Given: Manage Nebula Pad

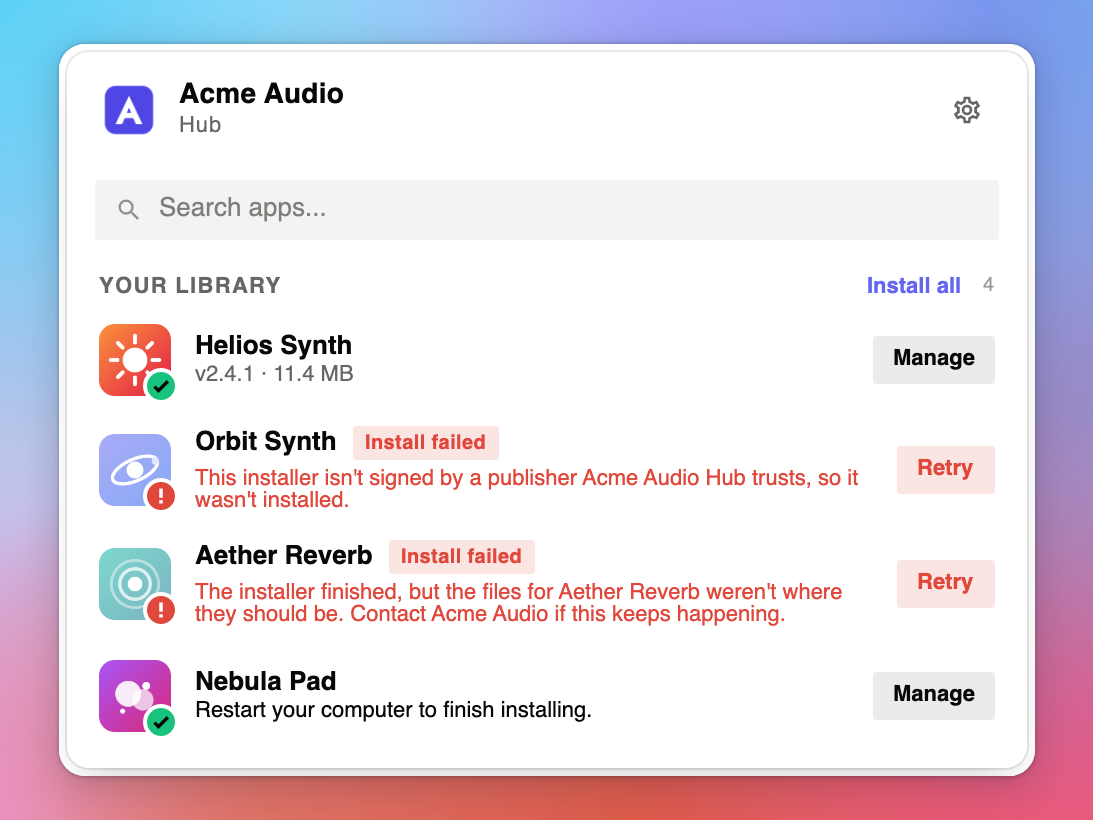Looking at the screenshot, I should (933, 696).
